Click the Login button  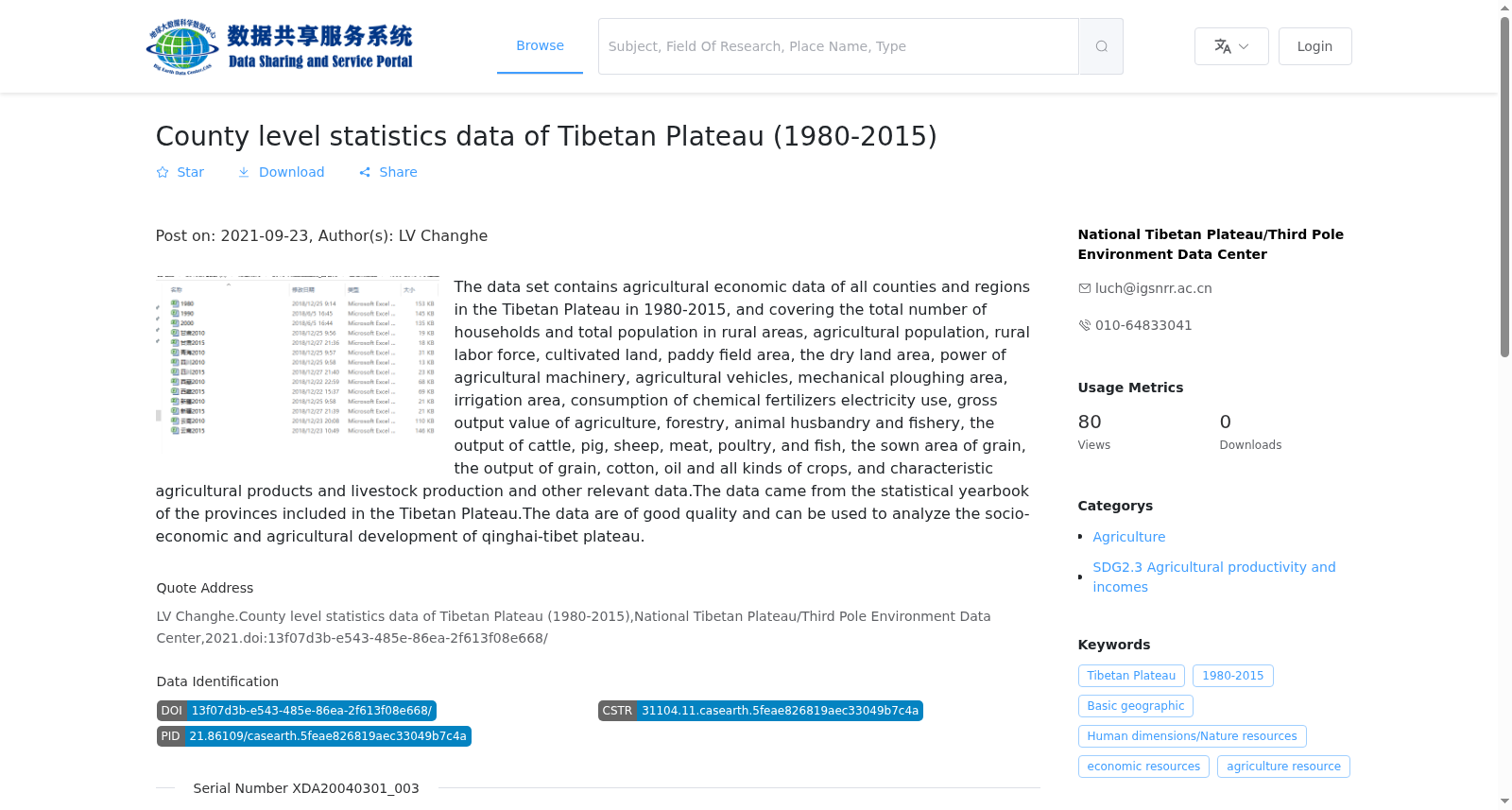1314,46
